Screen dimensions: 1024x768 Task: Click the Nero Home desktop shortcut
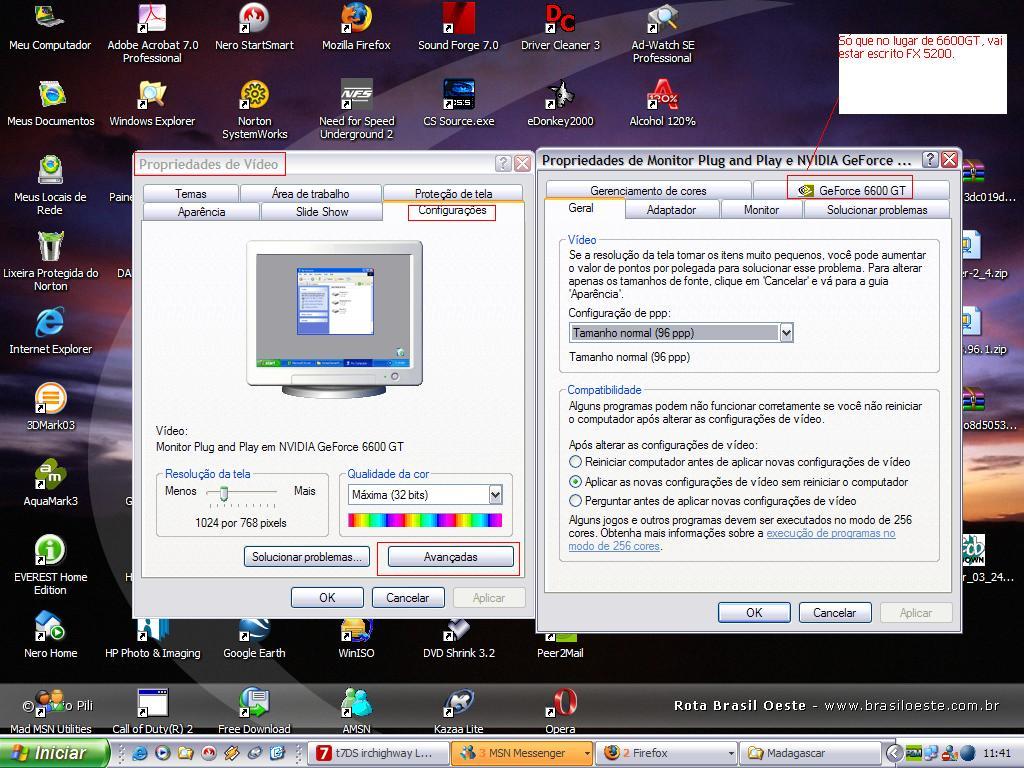[x=50, y=635]
